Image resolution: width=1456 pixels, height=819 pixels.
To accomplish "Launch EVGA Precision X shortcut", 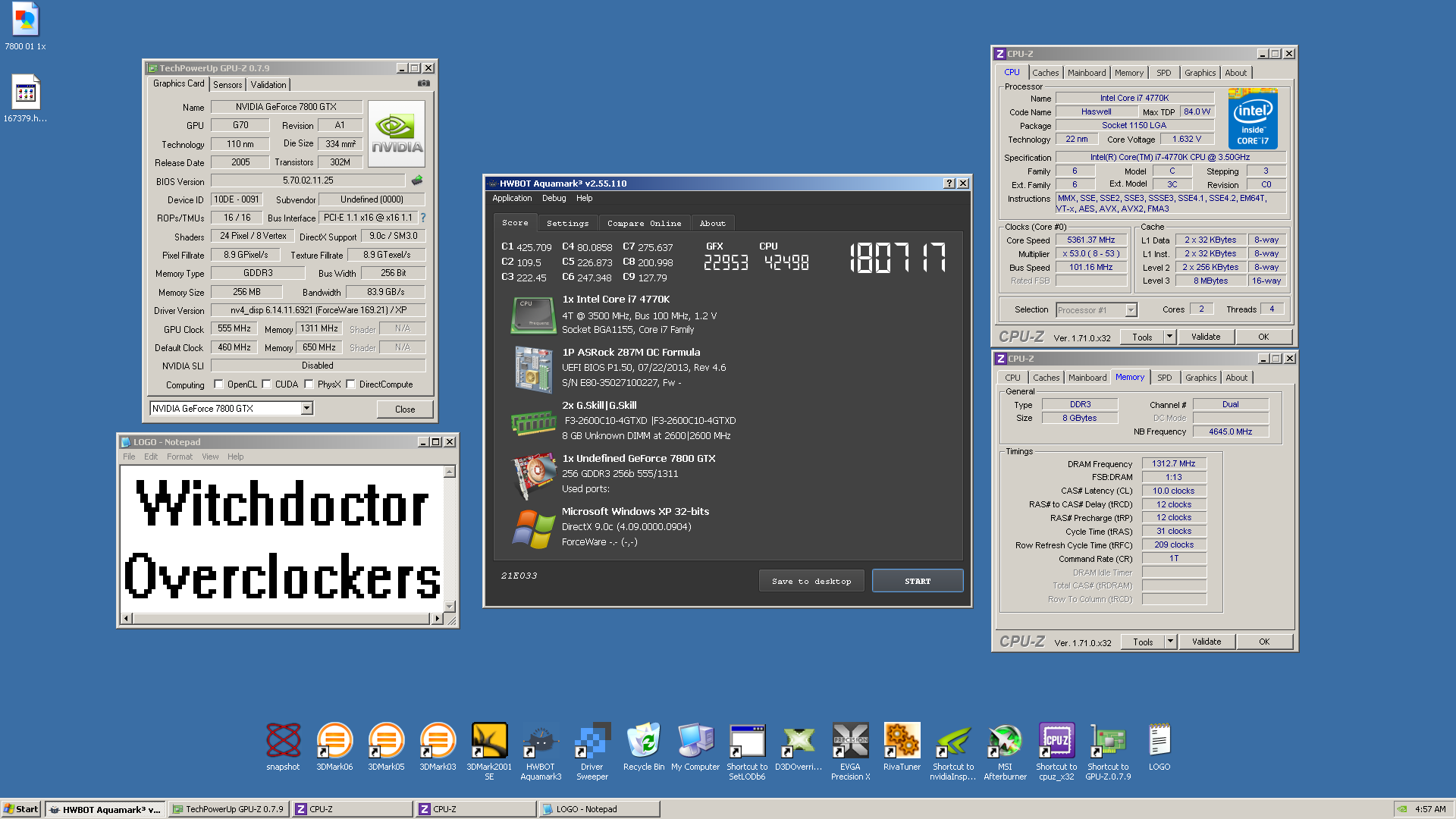I will [x=850, y=751].
